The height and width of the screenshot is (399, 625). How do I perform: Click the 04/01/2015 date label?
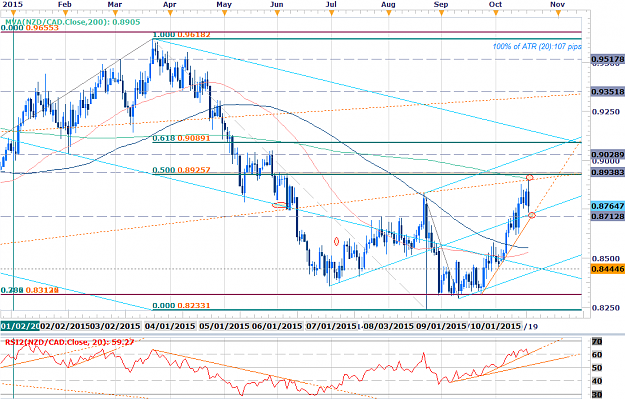pyautogui.click(x=170, y=326)
